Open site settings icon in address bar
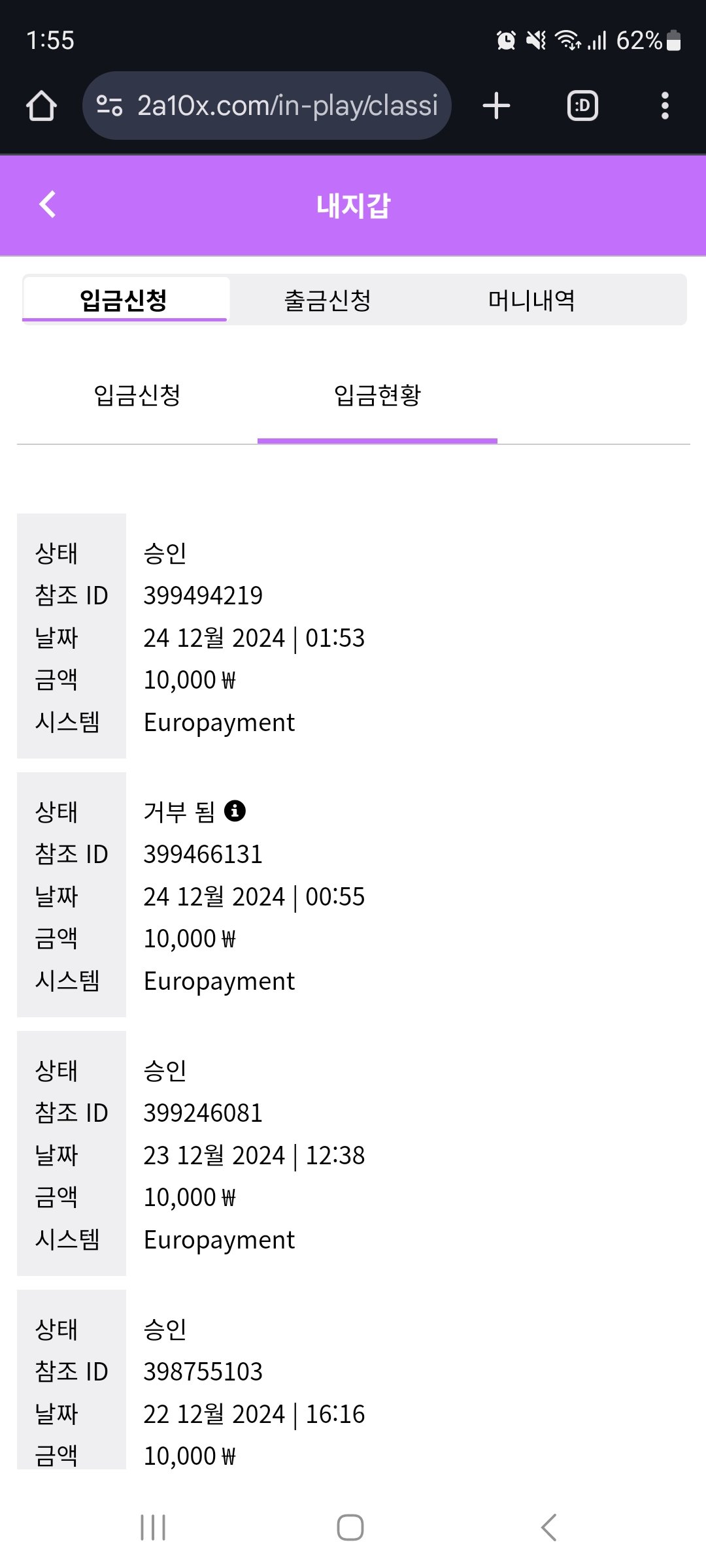706x1568 pixels. tap(109, 106)
